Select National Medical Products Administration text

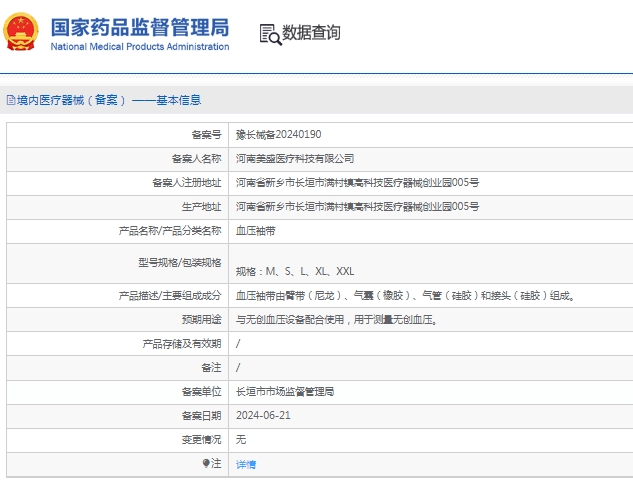(140, 47)
